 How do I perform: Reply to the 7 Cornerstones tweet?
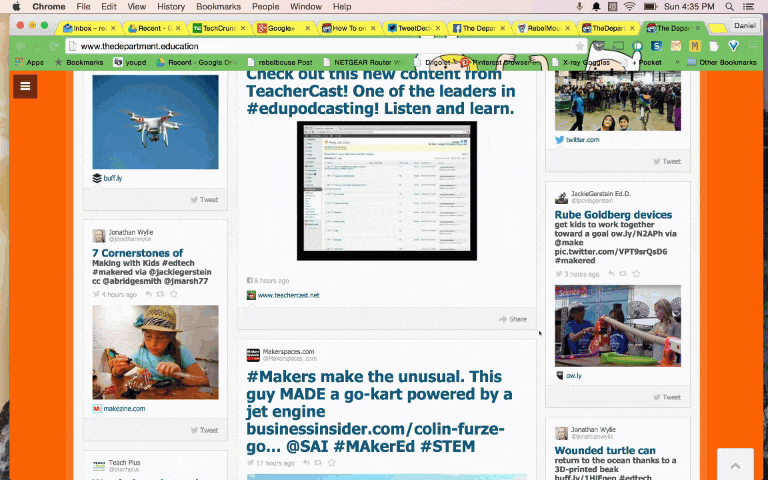coord(148,294)
